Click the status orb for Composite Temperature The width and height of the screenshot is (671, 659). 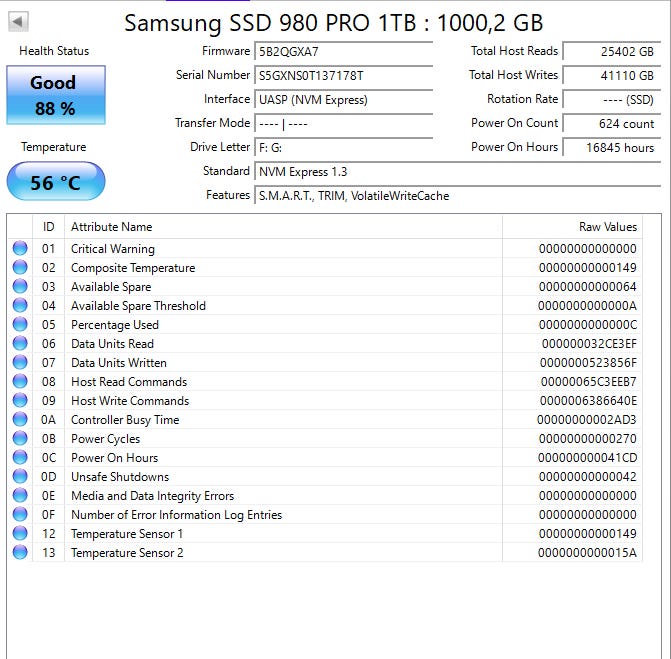(x=20, y=267)
